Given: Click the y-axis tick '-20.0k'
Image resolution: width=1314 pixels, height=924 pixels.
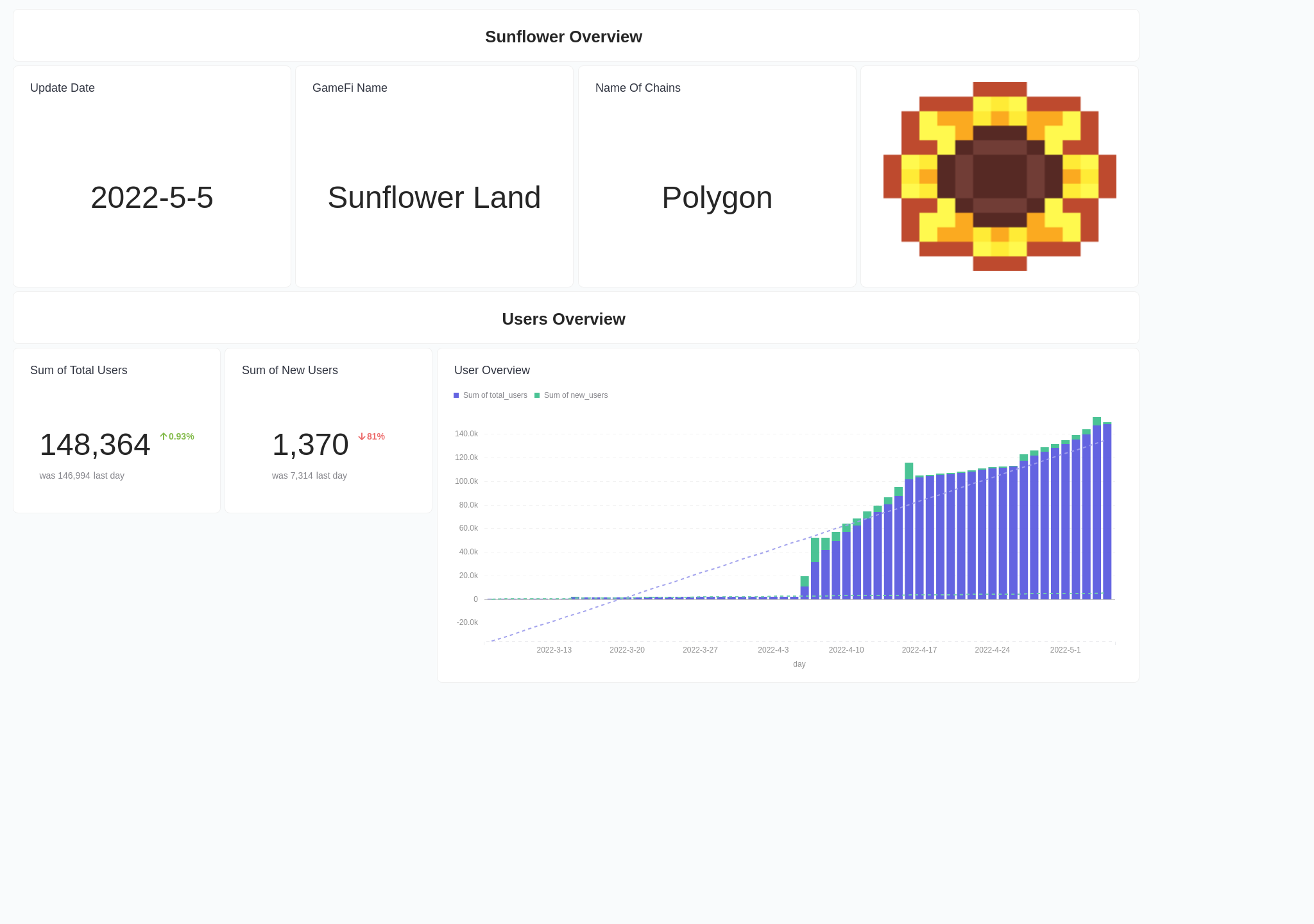Looking at the screenshot, I should tap(467, 622).
